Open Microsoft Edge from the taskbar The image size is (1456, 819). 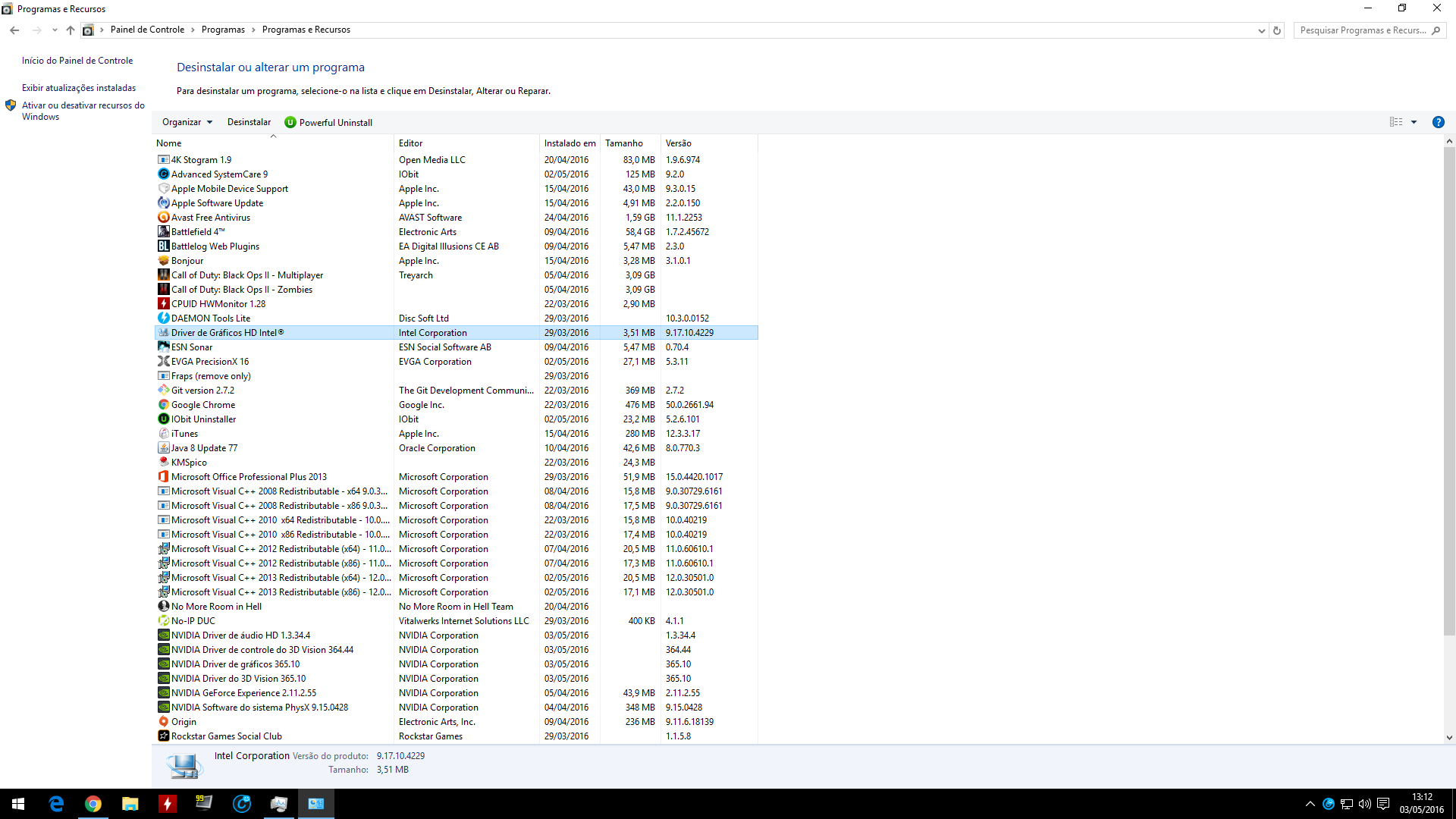point(56,804)
